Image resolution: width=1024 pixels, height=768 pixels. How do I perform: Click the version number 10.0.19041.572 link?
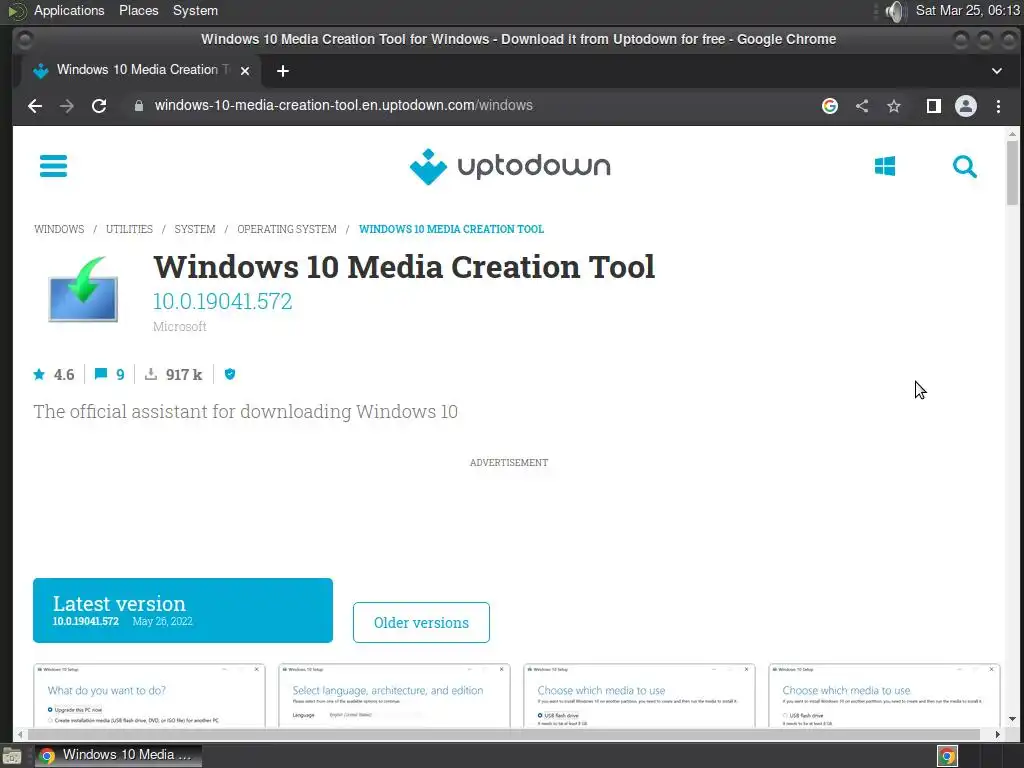223,301
